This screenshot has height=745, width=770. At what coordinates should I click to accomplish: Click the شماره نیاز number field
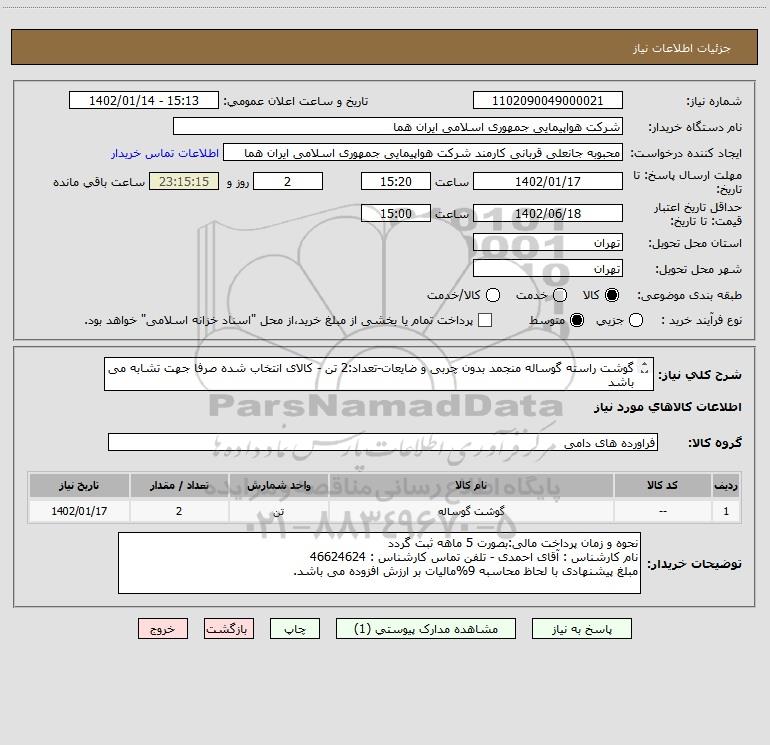click(548, 101)
